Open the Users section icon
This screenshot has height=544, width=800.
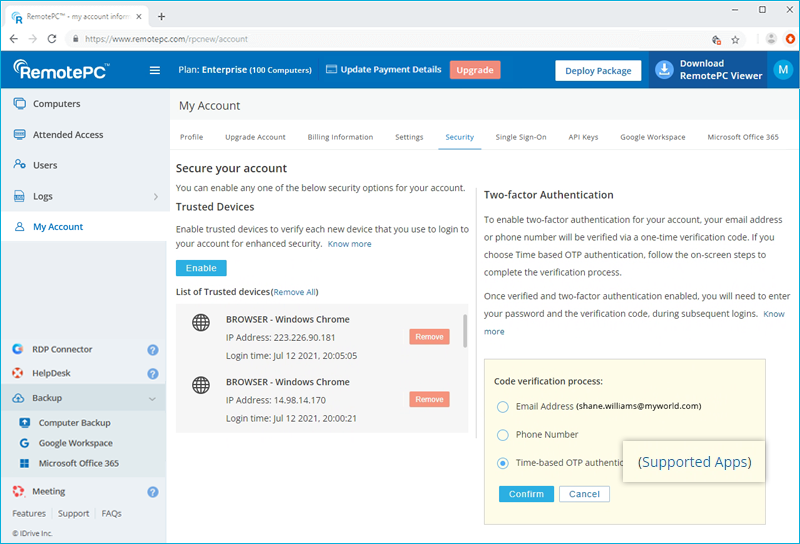point(19,165)
